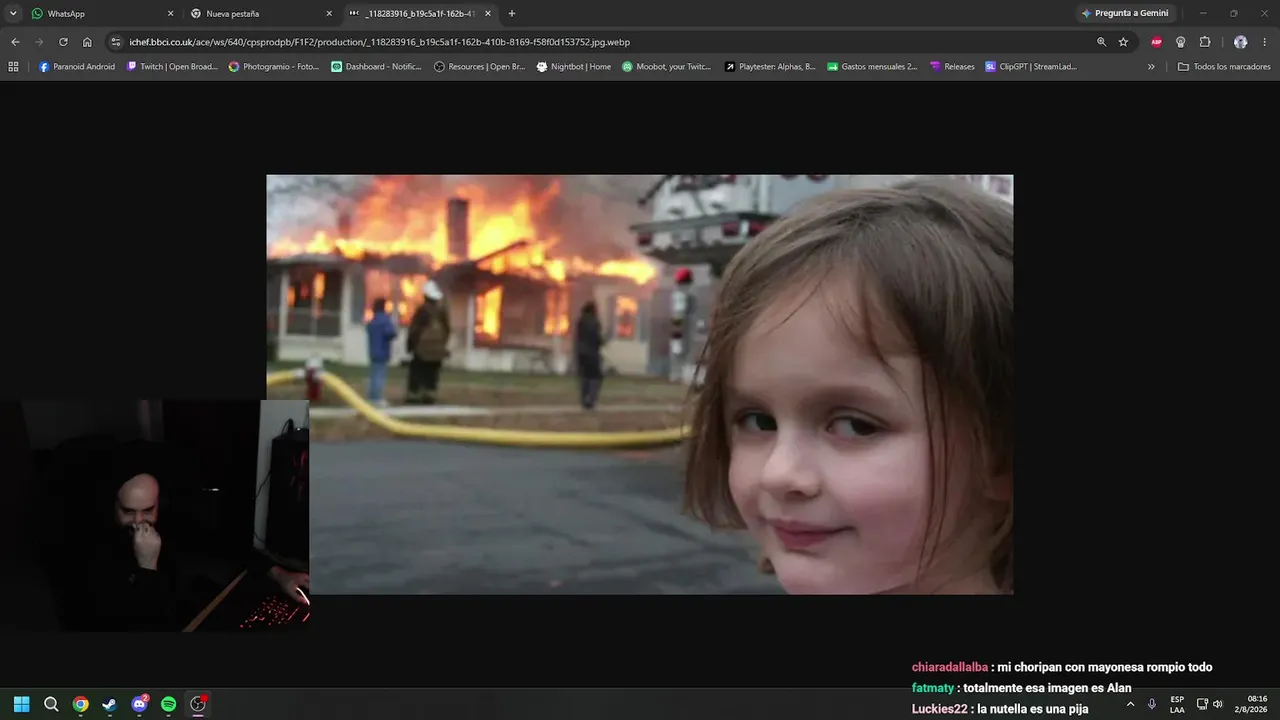This screenshot has height=720, width=1280.
Task: Open the apps grid in the bookmarks bar
Action: point(13,67)
